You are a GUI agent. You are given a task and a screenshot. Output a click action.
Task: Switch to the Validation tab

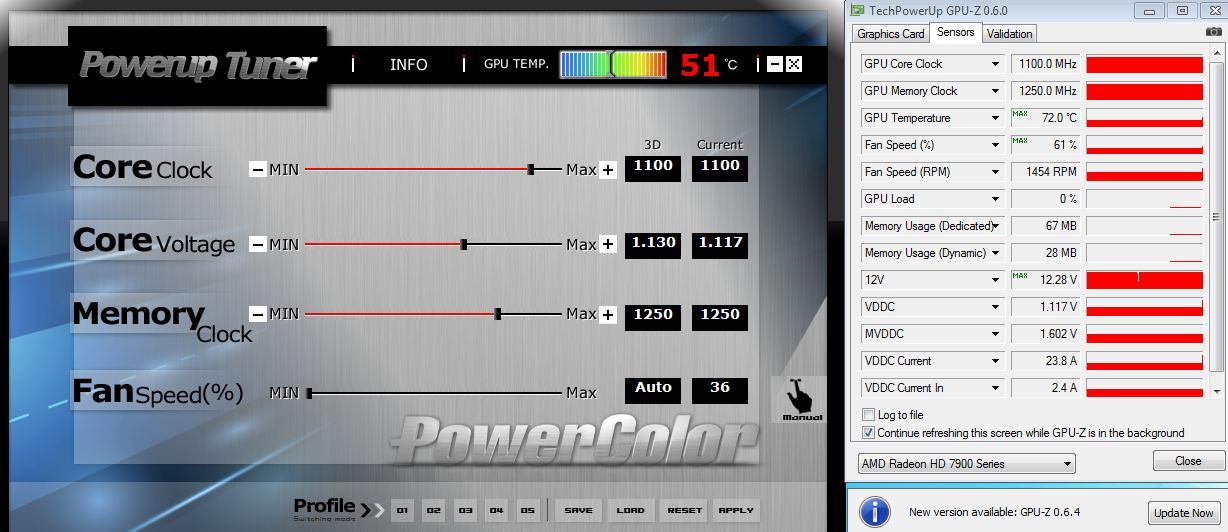(x=1009, y=33)
